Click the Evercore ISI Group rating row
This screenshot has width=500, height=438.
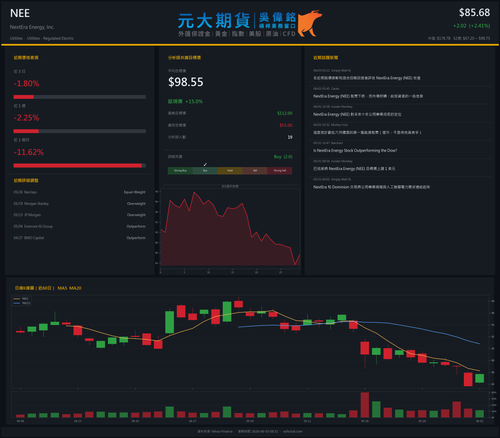[x=80, y=226]
